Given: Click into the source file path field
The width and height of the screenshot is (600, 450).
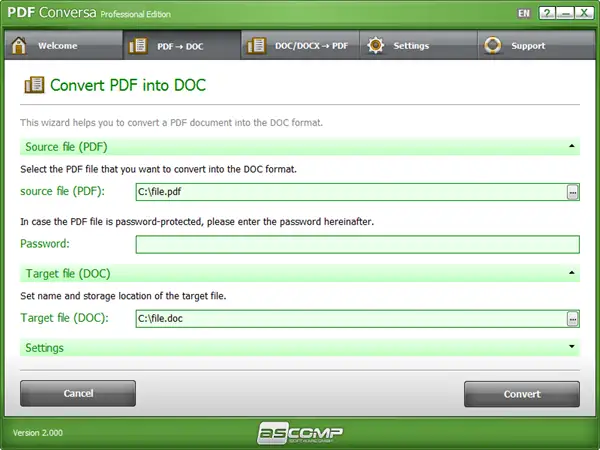Looking at the screenshot, I should point(351,192).
